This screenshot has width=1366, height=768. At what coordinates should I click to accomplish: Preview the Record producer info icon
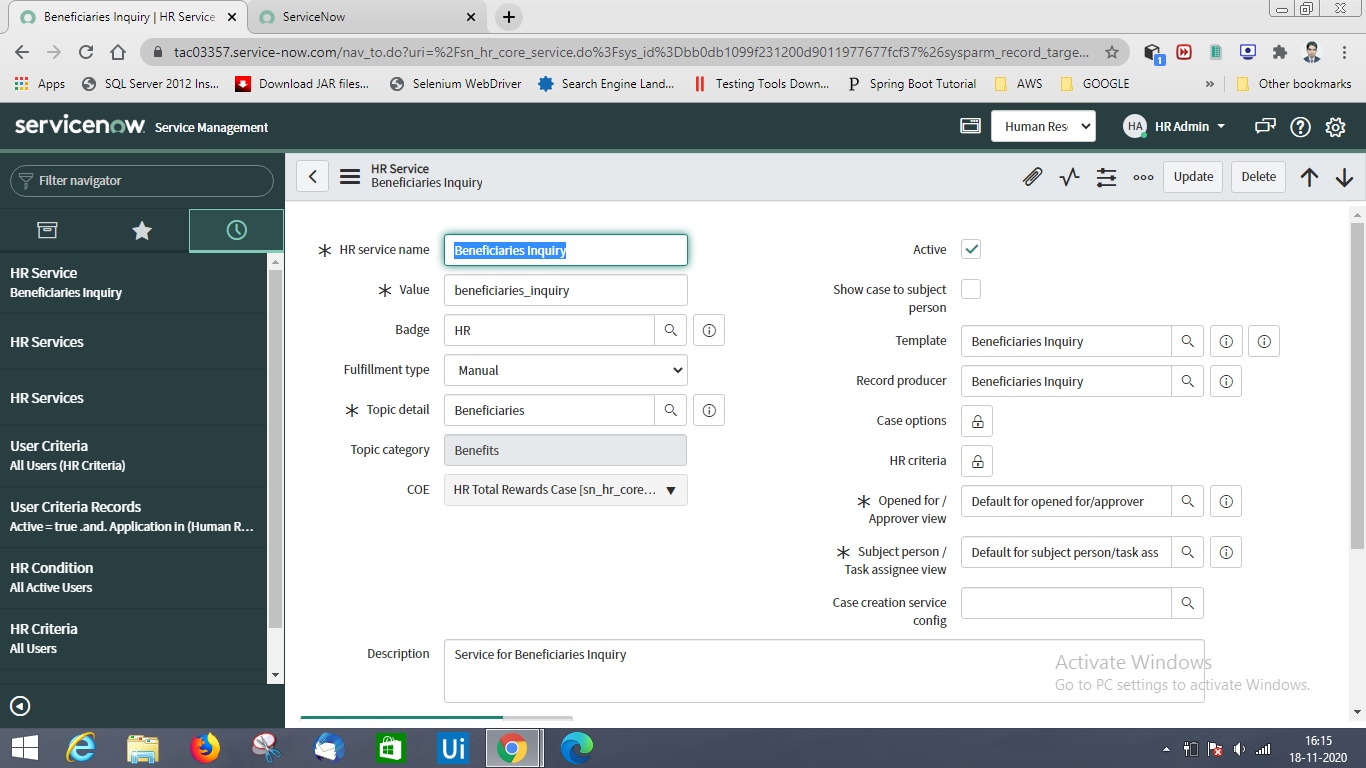click(1226, 381)
